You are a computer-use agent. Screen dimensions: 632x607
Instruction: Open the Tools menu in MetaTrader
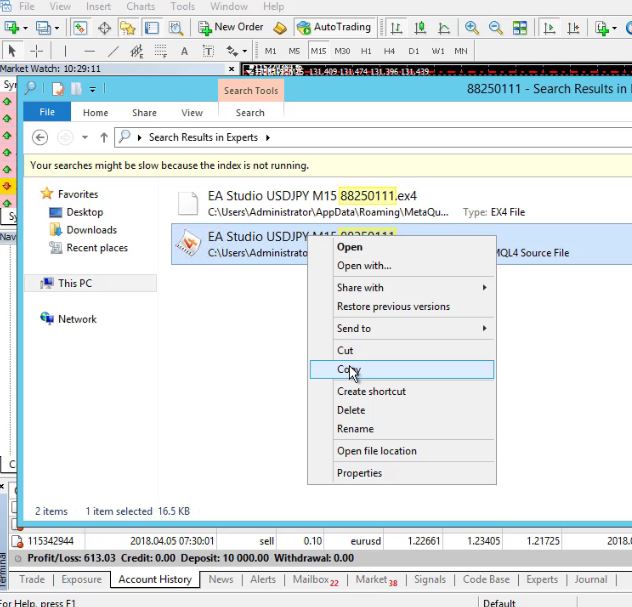183,6
